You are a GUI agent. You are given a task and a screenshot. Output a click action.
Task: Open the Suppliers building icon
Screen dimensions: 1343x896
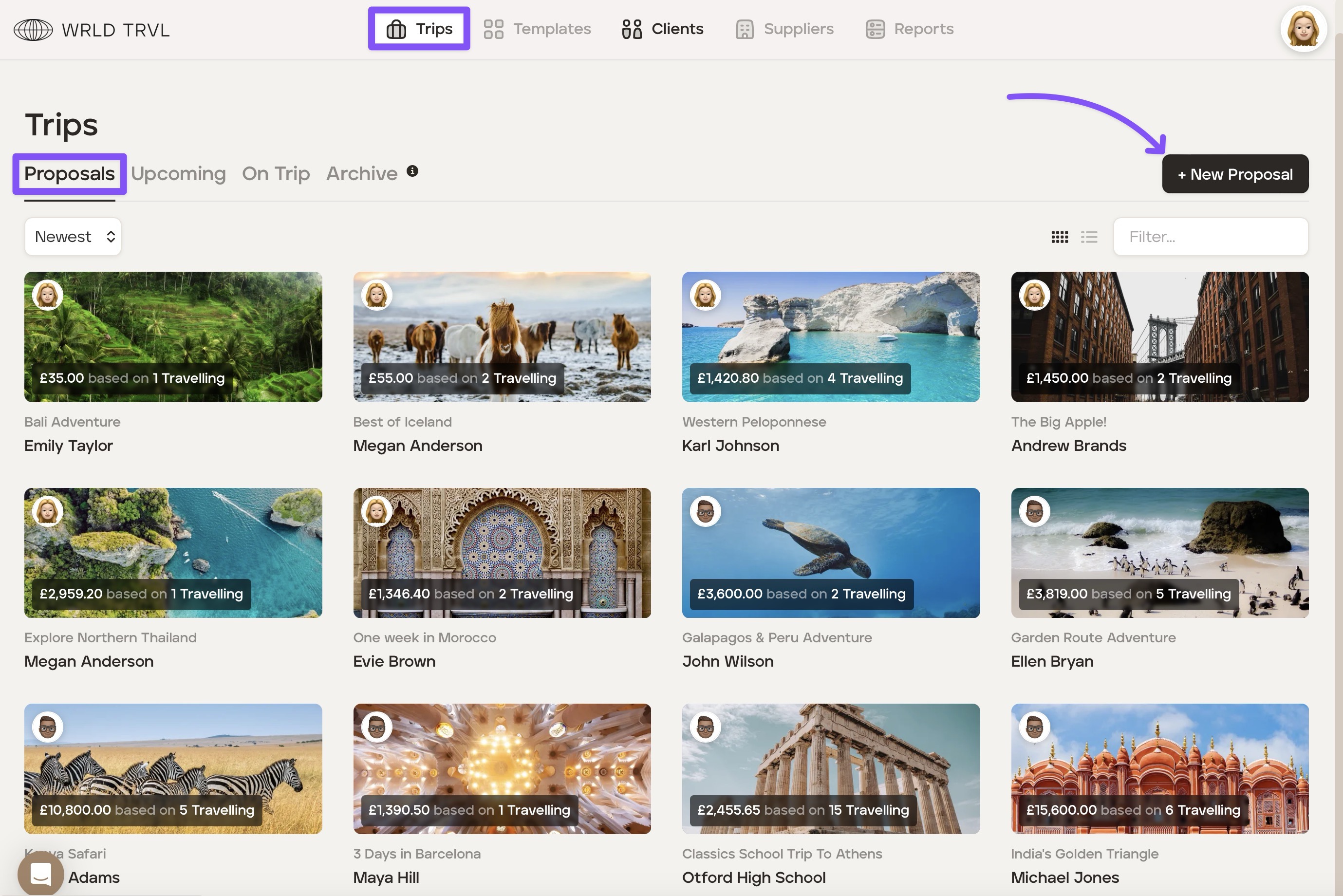tap(745, 29)
